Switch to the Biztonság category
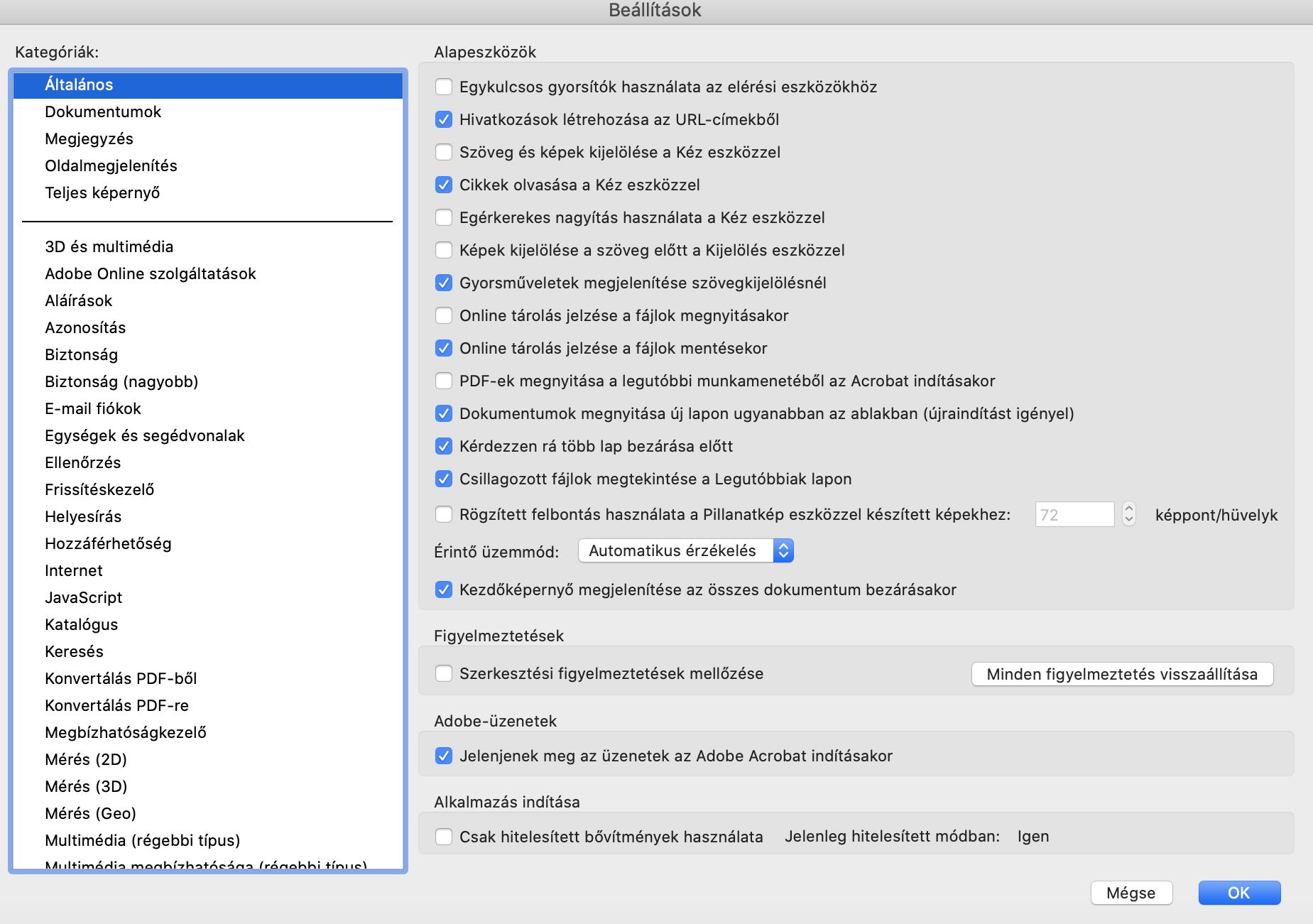This screenshot has height=924, width=1313. click(81, 354)
